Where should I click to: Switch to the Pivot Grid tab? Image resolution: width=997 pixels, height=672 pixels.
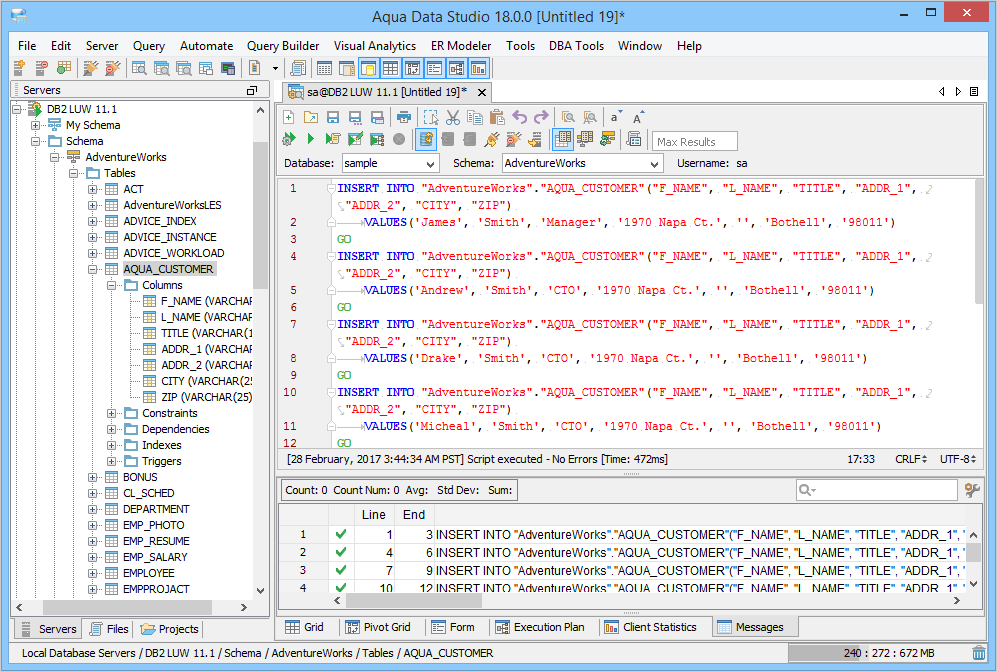379,627
